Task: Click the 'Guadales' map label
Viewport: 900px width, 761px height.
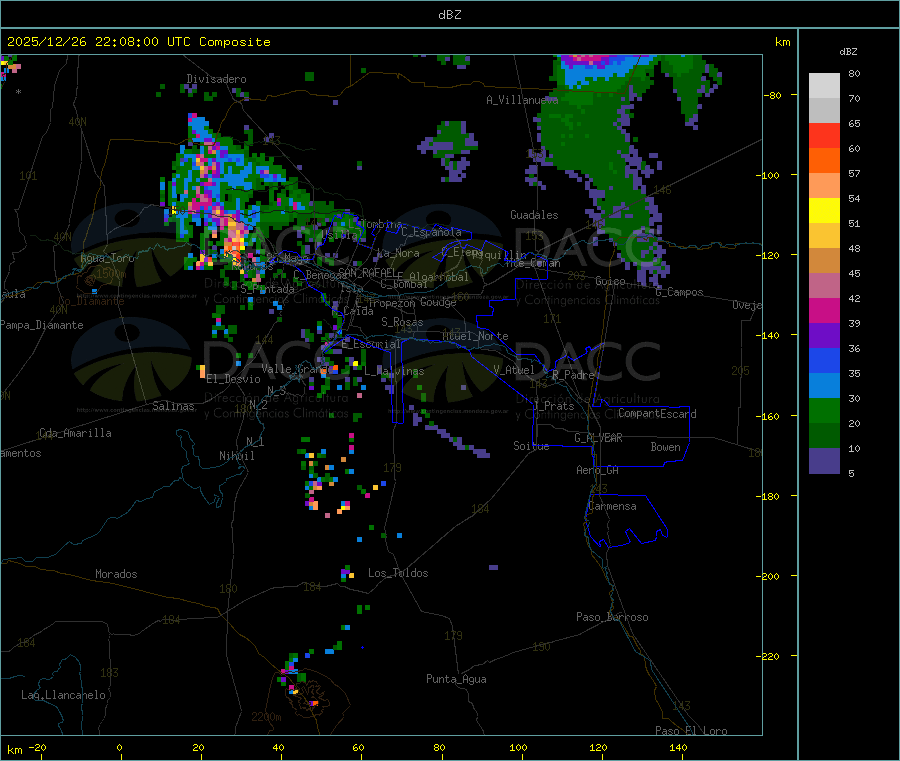Action: click(534, 215)
